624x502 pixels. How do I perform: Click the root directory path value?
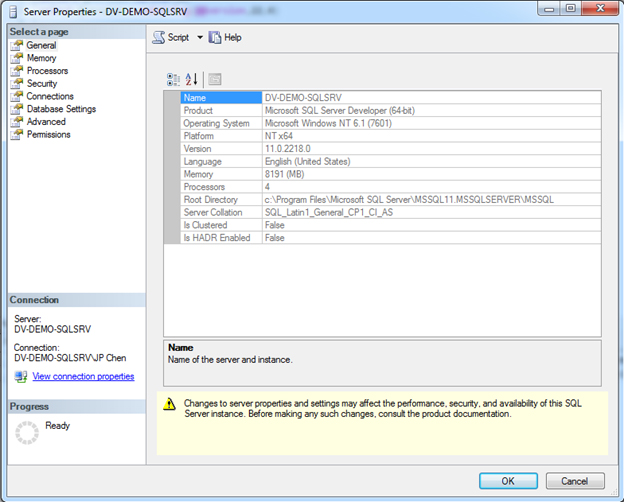(409, 200)
